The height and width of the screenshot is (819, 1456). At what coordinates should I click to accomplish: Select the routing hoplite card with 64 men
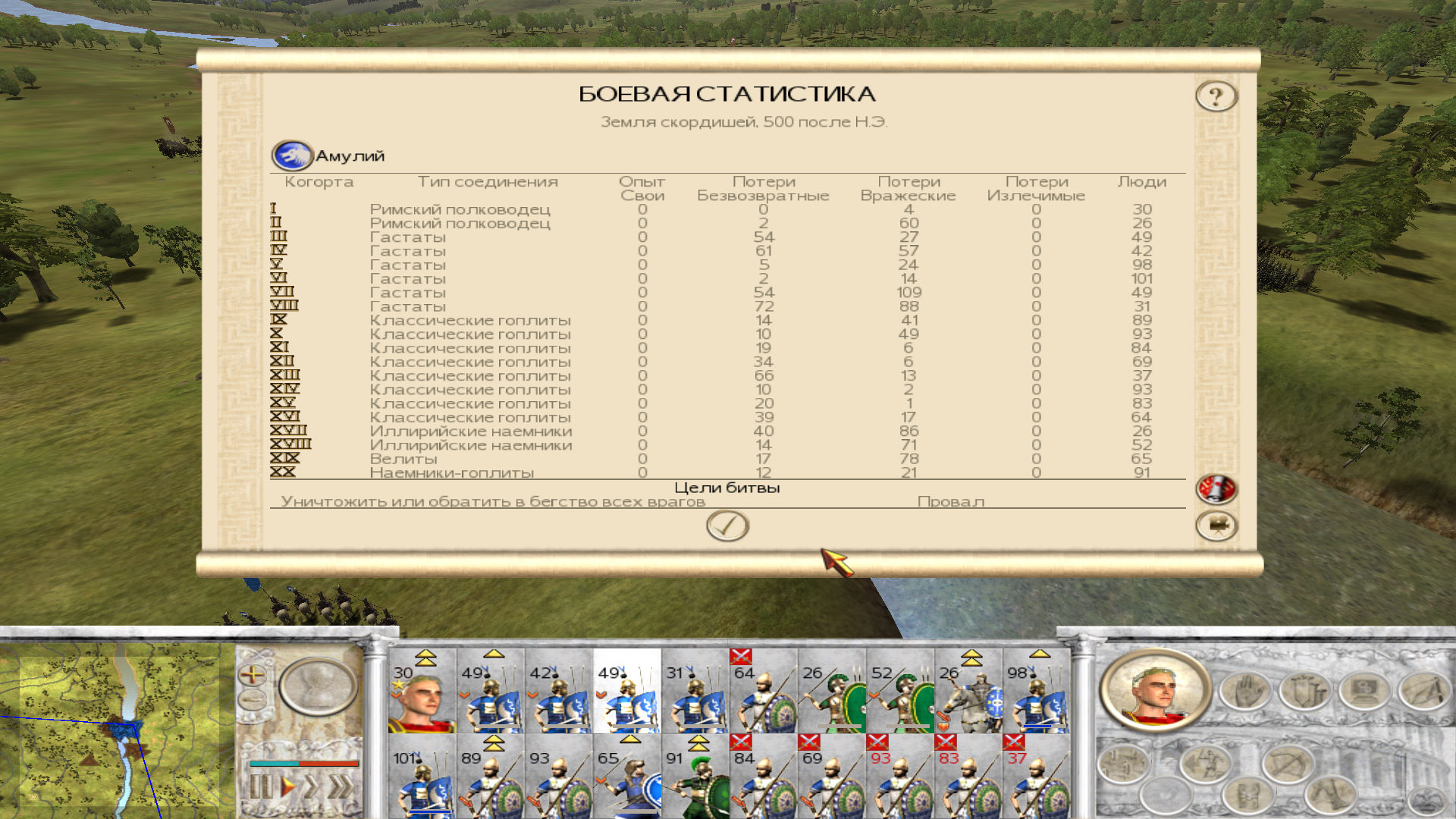[764, 691]
